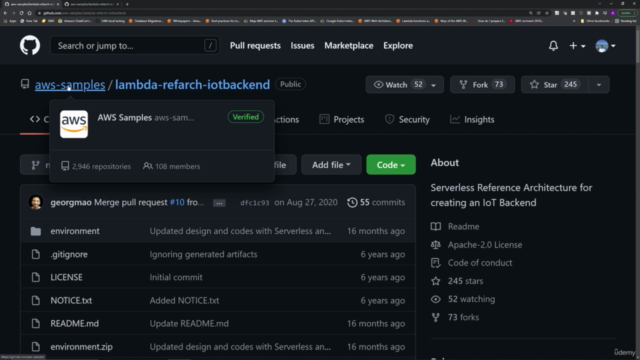Open the 'Update README.md' commit message

pyautogui.click(x=189, y=323)
